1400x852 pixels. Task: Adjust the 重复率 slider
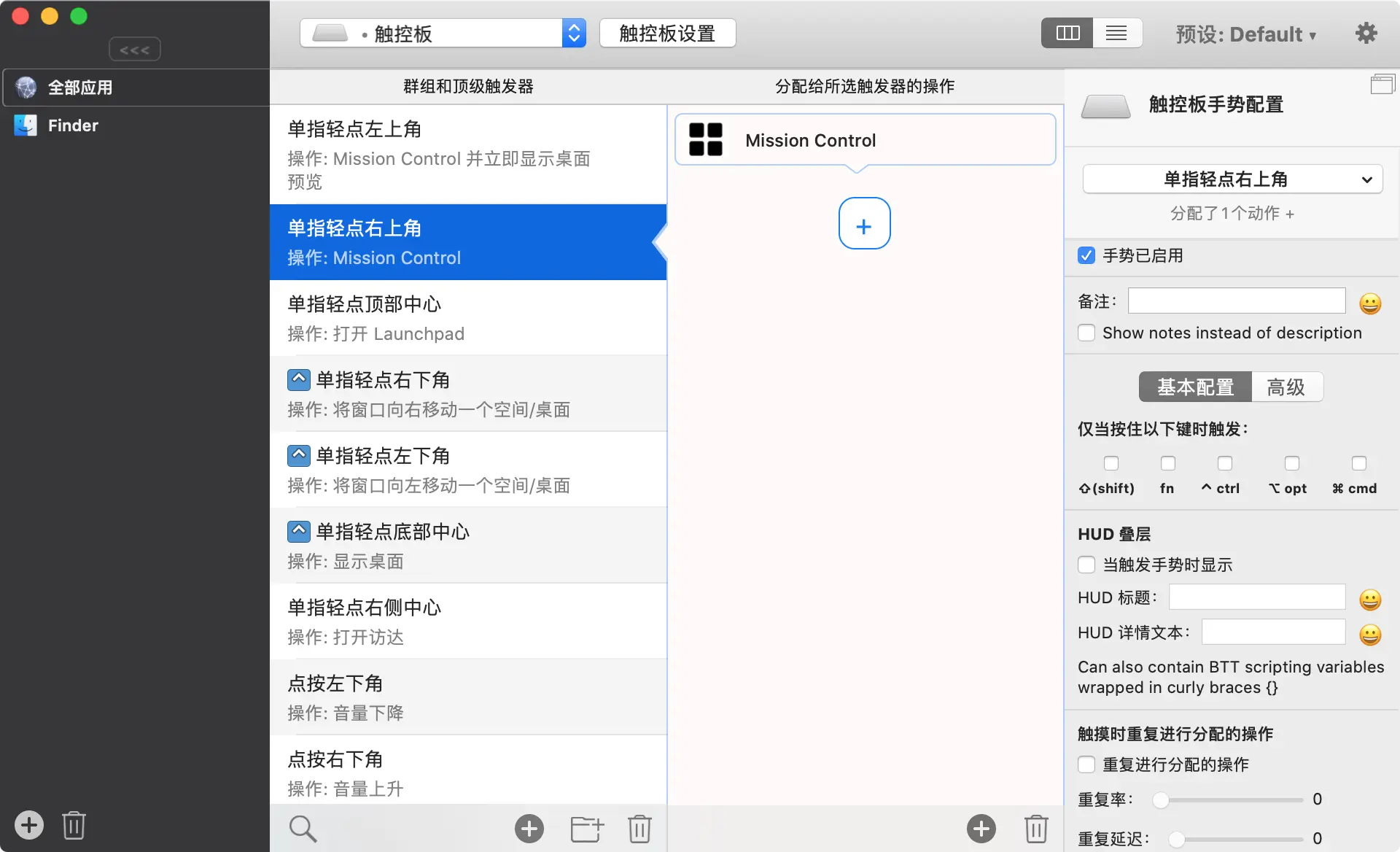tap(1162, 800)
